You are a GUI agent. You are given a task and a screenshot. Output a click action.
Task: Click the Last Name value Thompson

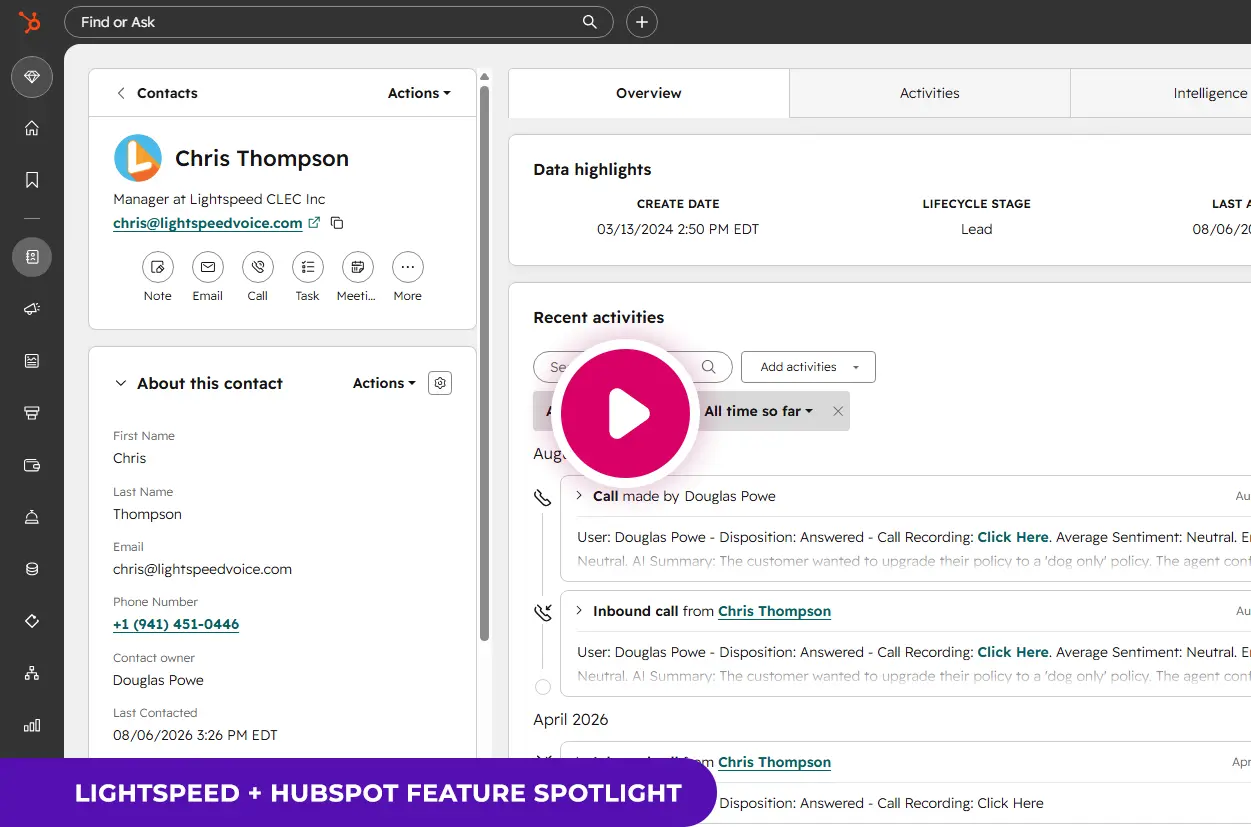coord(147,514)
